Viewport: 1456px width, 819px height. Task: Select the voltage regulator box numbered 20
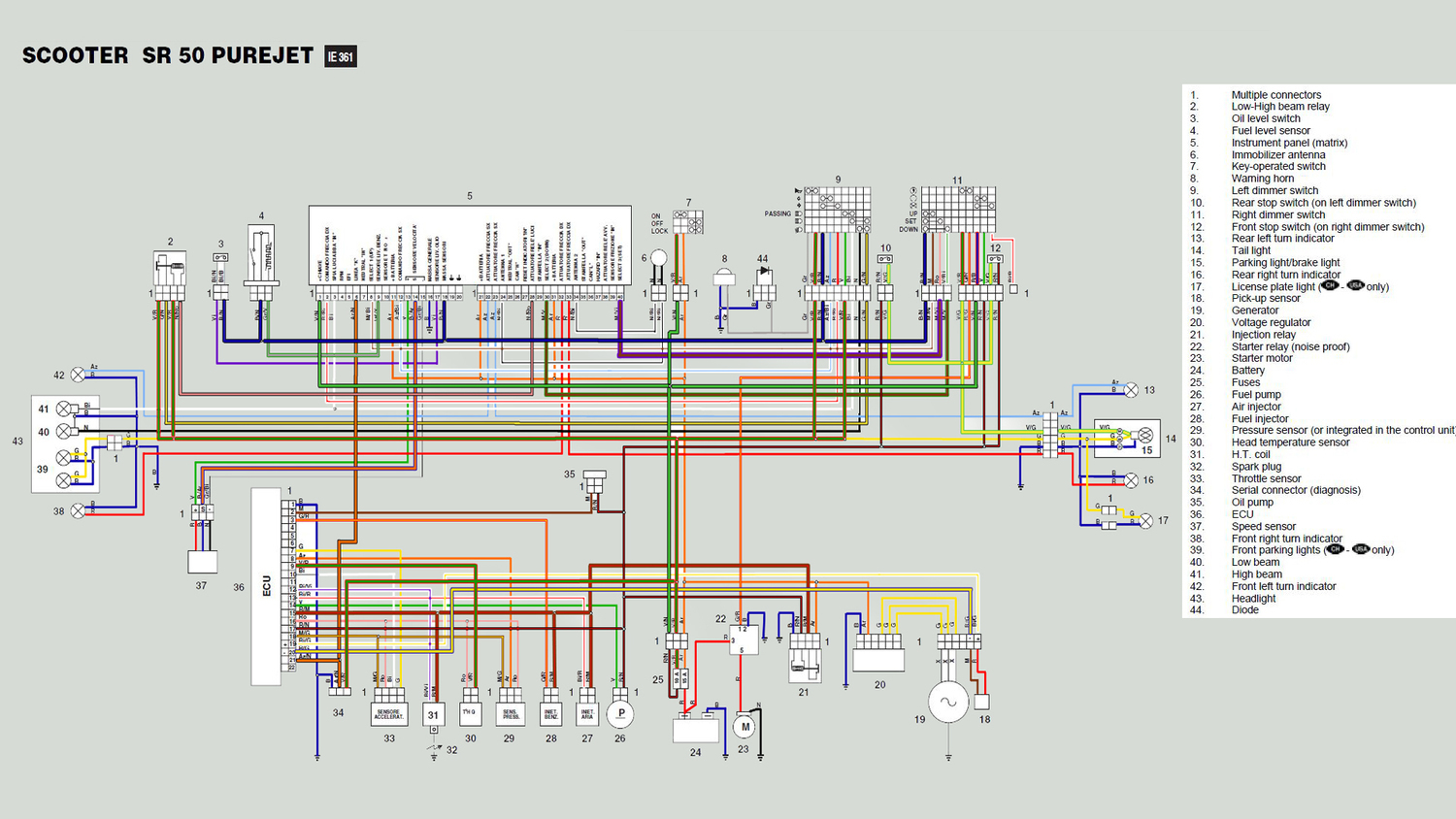[878, 660]
